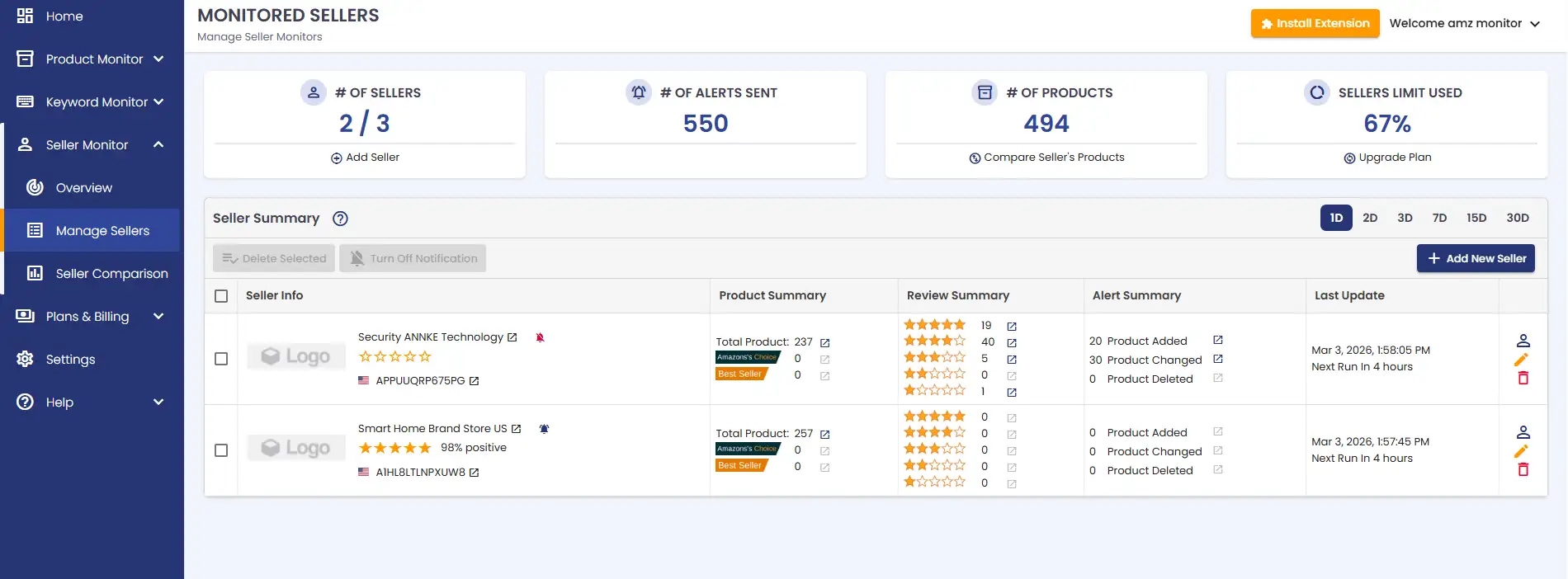1568x579 pixels.
Task: Expand the Help menu chevron
Action: click(158, 402)
